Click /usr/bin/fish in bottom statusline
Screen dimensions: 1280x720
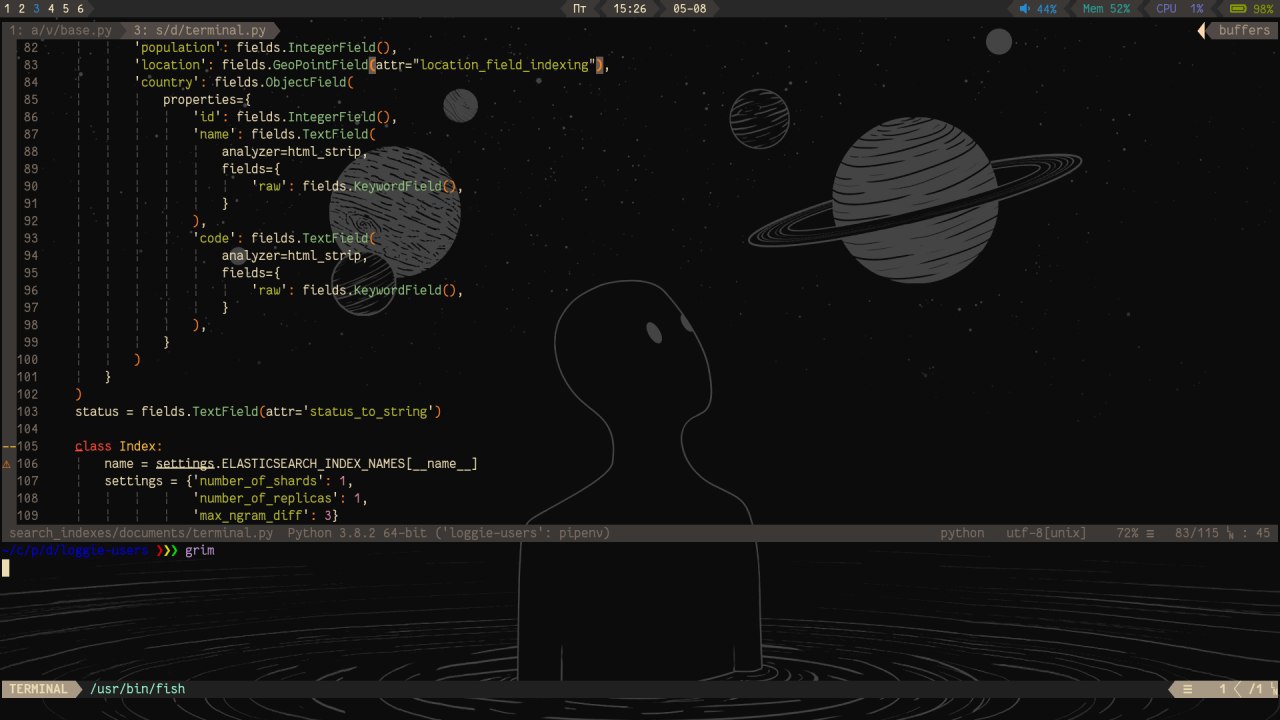tap(137, 689)
